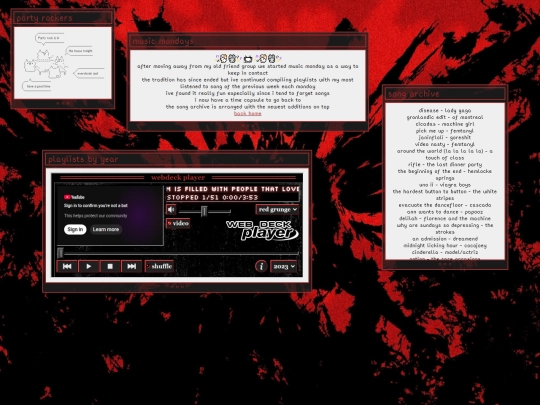Click the 'party rockers' window title
This screenshot has width=540, height=405.
pos(44,18)
